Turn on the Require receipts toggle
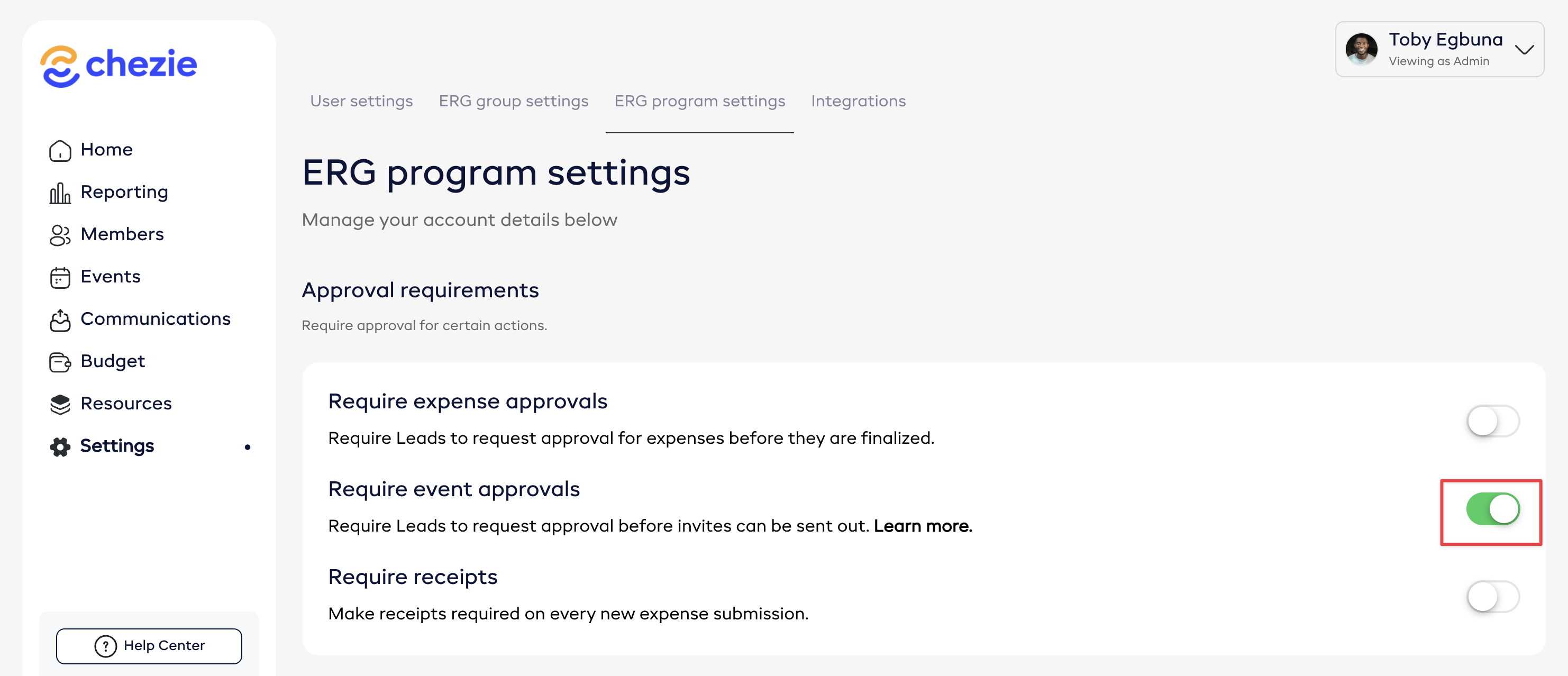 [x=1492, y=597]
